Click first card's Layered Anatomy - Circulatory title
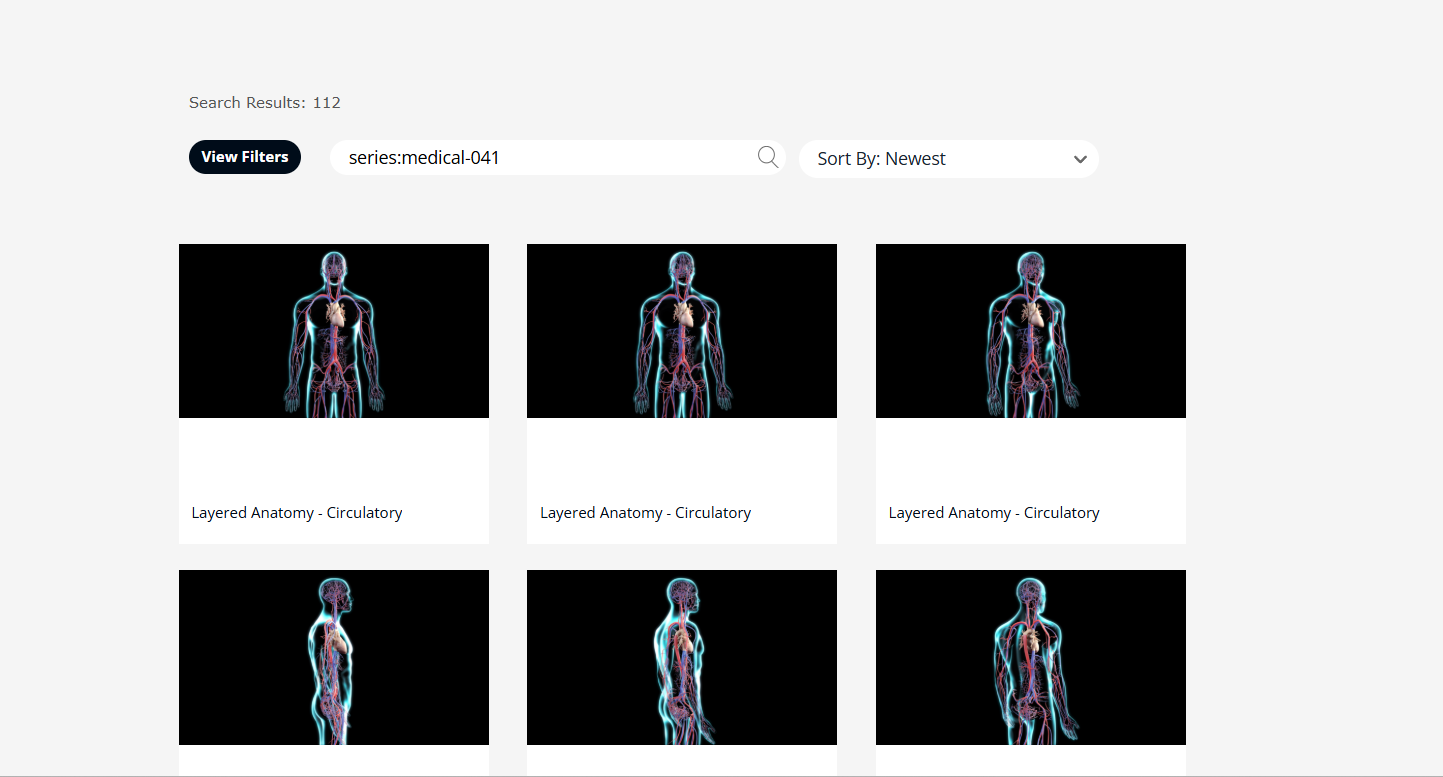1443x777 pixels. pyautogui.click(x=297, y=513)
